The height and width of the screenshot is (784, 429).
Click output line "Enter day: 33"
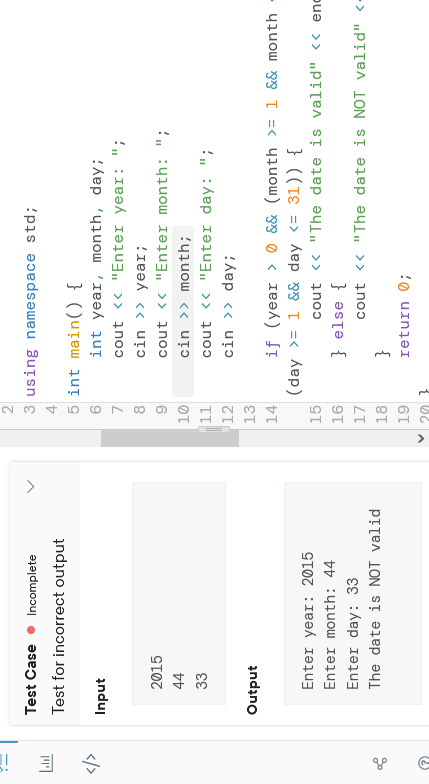tap(352, 634)
